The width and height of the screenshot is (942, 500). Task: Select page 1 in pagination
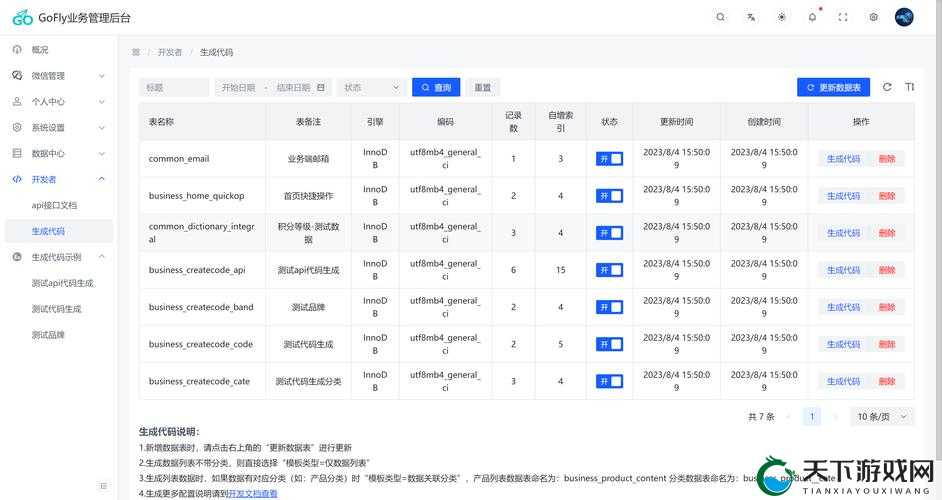click(x=812, y=416)
